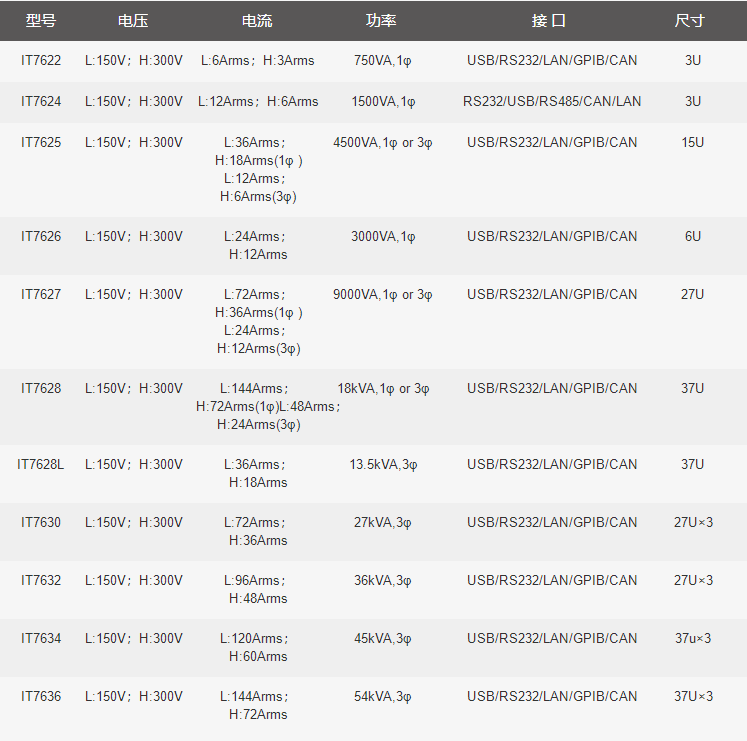Screen dimensions: 747x741
Task: Click the 功率 column header
Action: click(x=381, y=20)
